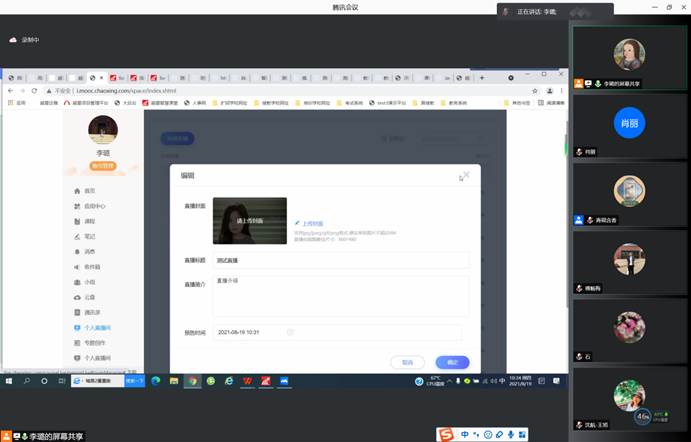Click the 确定 confirm button
Viewport: 691px width, 442px height.
coord(452,362)
